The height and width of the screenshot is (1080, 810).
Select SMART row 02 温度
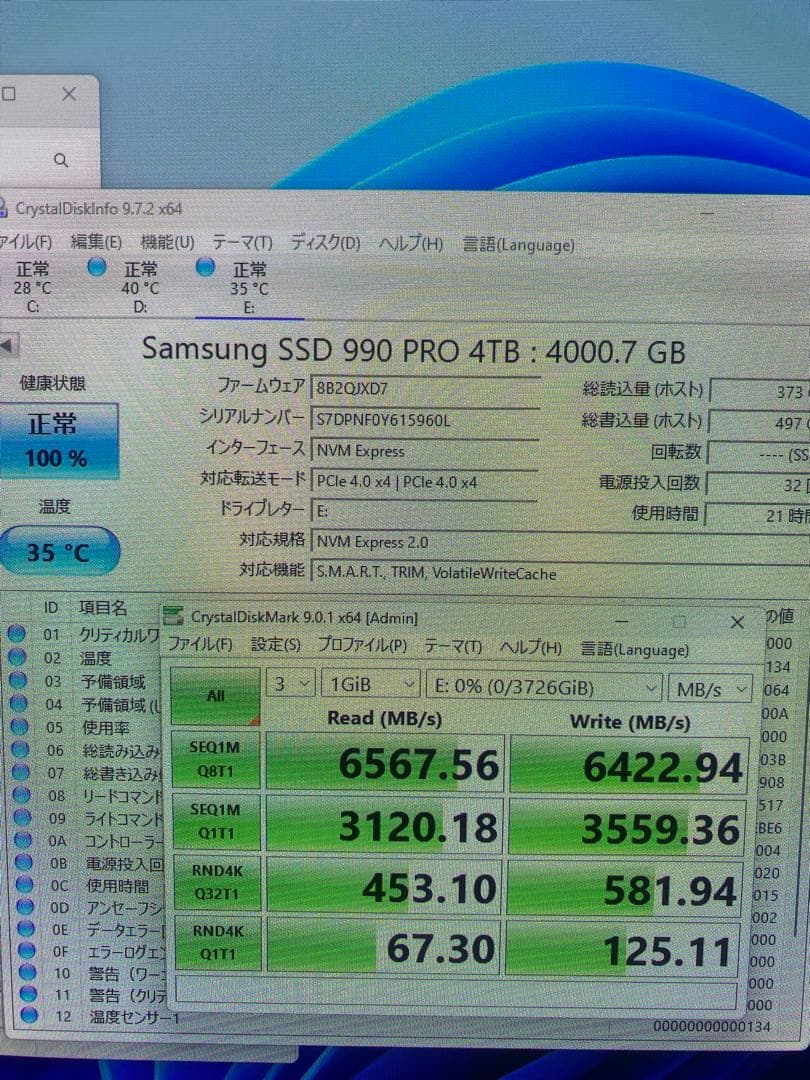pyautogui.click(x=83, y=657)
